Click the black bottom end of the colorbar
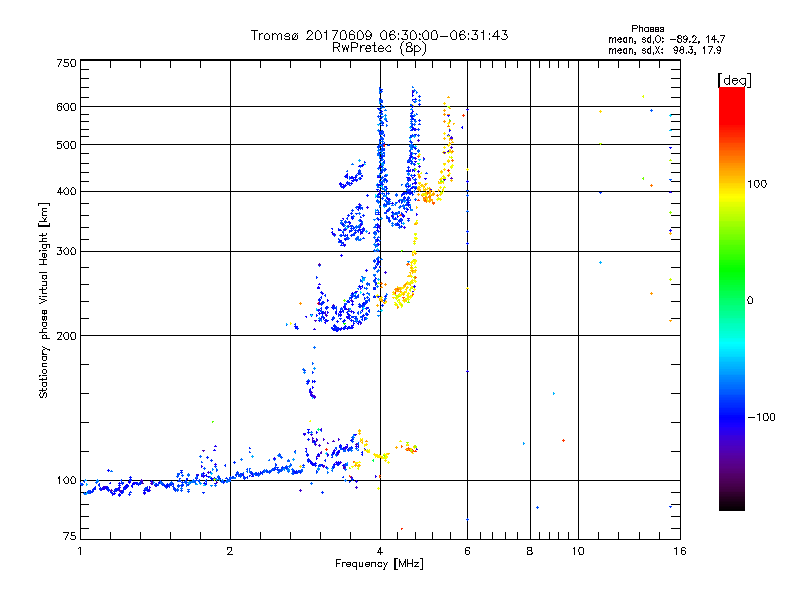 731,505
